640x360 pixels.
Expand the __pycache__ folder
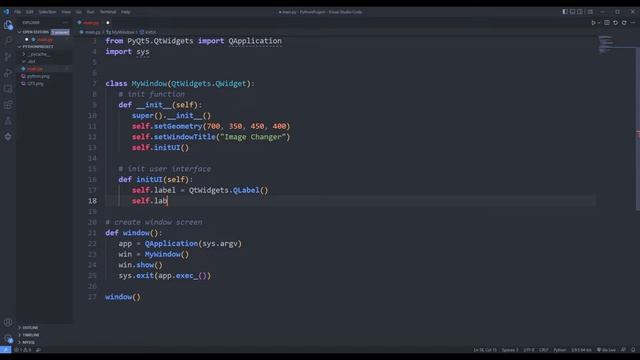39,54
